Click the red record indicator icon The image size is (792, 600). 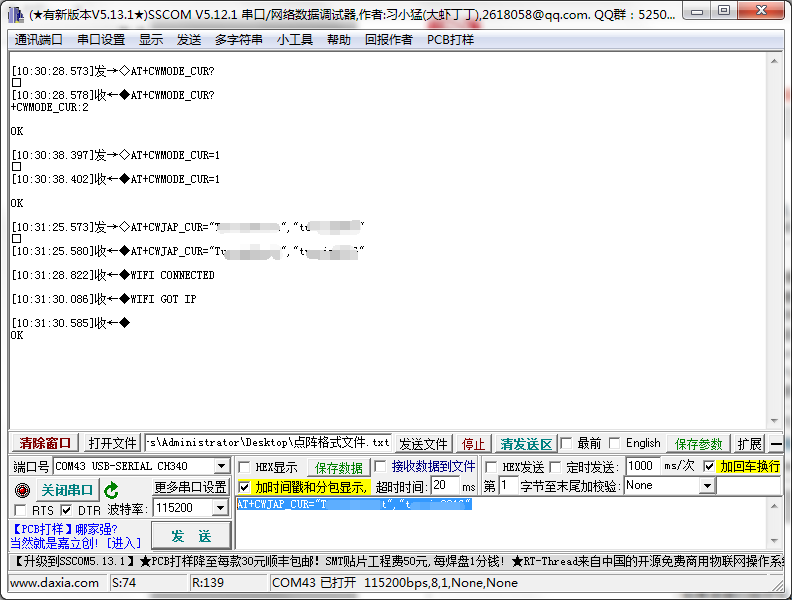point(22,490)
